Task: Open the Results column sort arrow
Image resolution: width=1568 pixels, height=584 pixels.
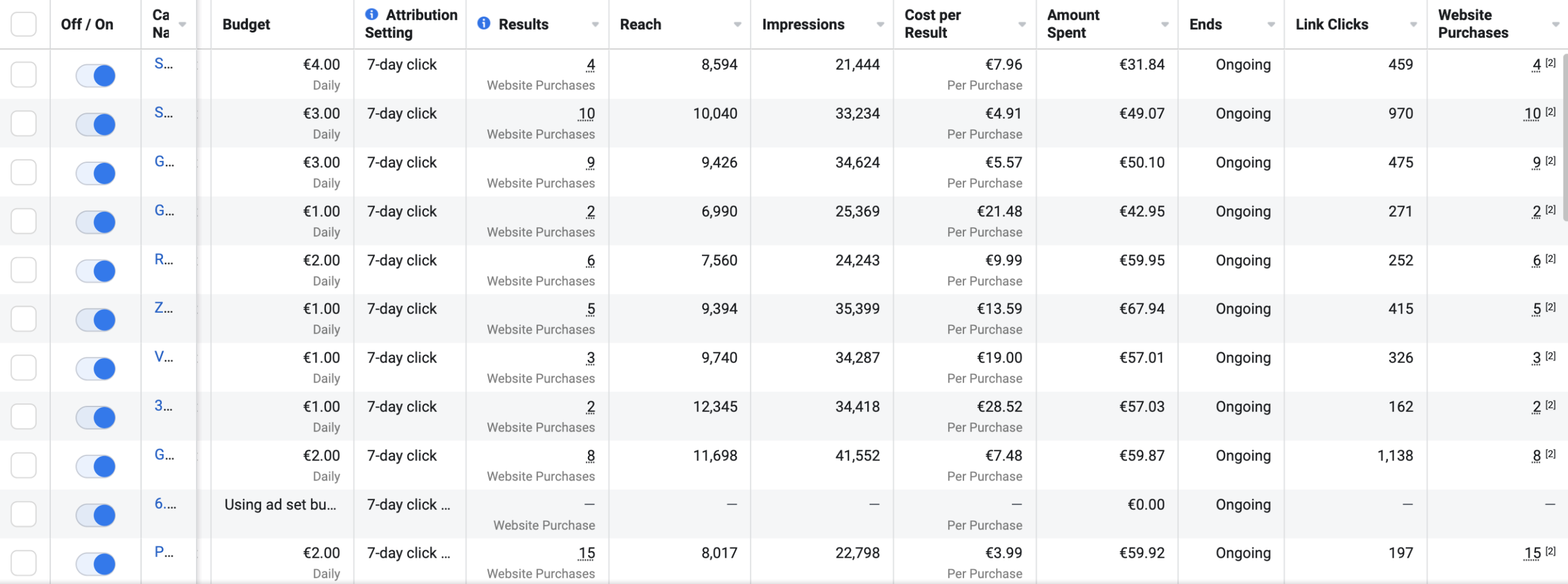Action: click(x=595, y=24)
